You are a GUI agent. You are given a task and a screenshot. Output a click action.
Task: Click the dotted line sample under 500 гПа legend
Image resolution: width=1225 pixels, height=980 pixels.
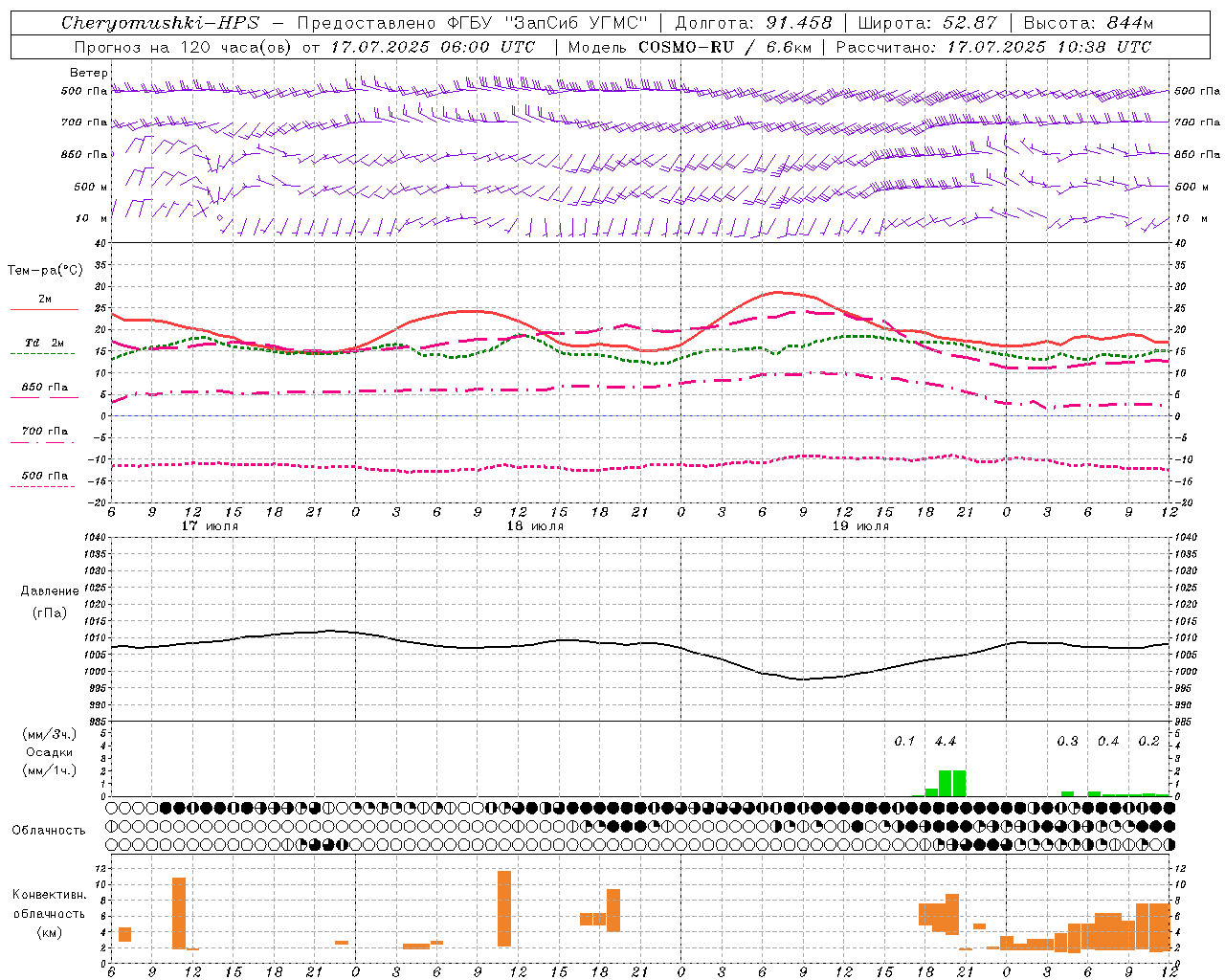[42, 486]
